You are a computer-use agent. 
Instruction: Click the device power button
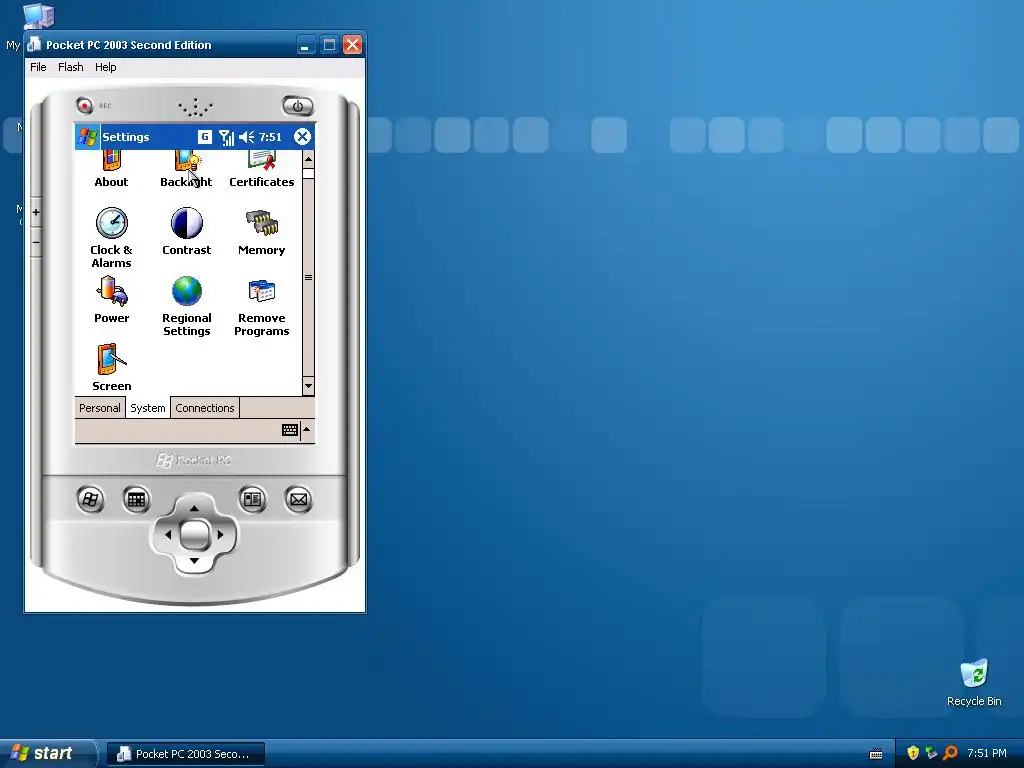pyautogui.click(x=298, y=106)
